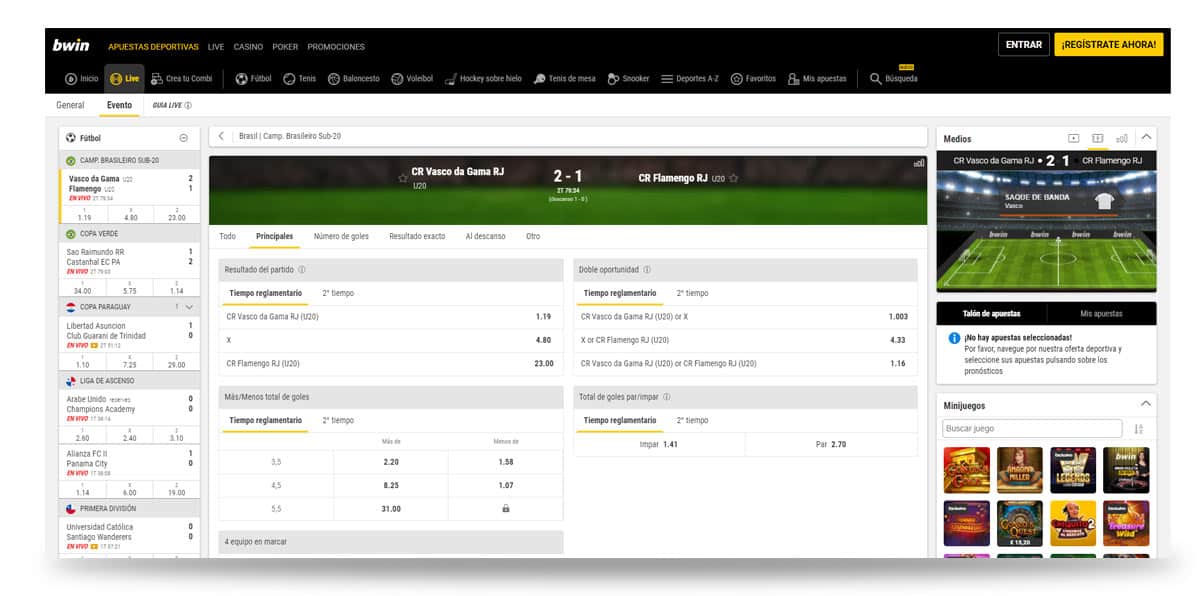Favorite CR Flamengo RJ star
The height and width of the screenshot is (596, 1200).
(733, 178)
